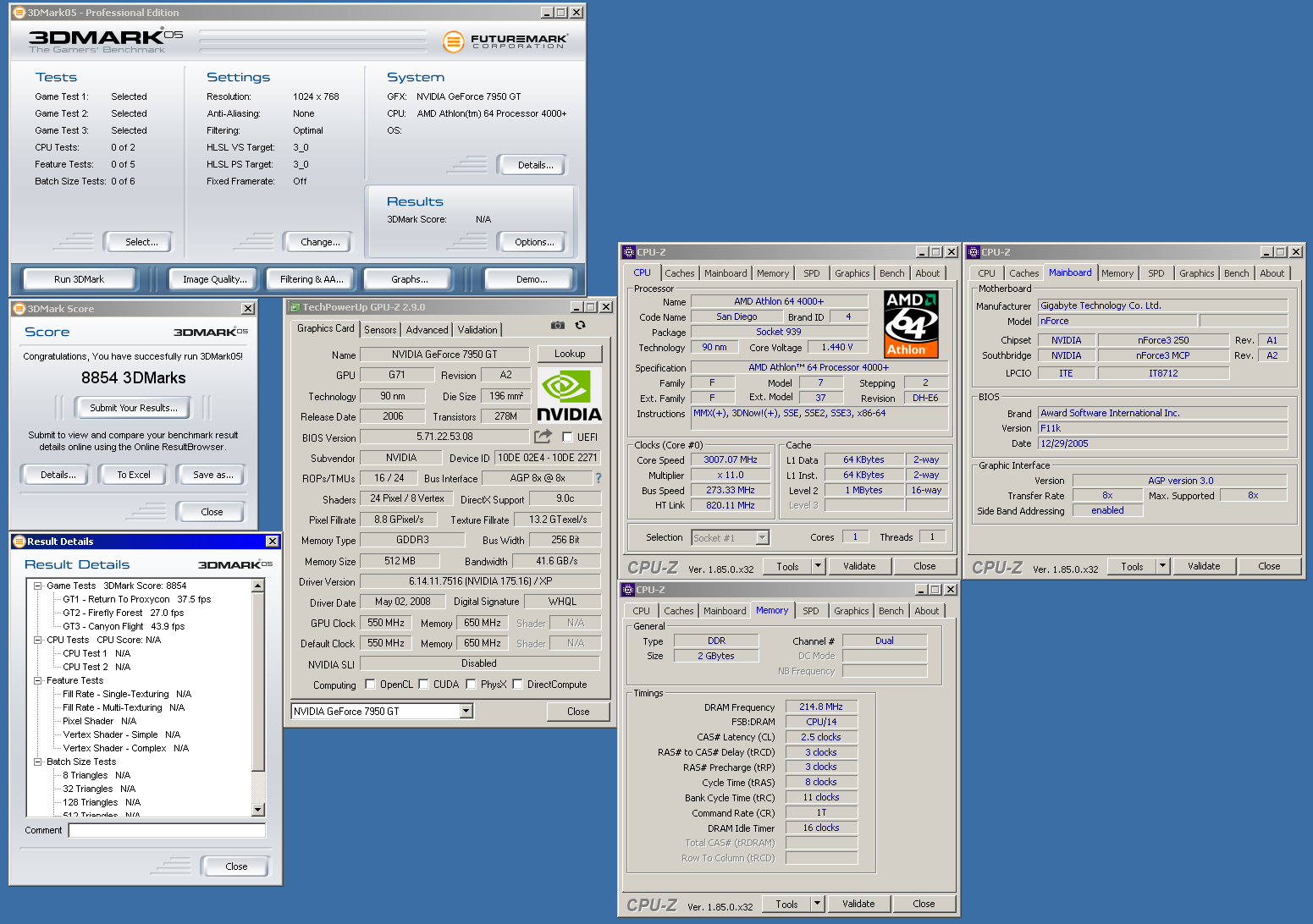
Task: Click the GPU-Z refresh icon
Action: coord(580,325)
